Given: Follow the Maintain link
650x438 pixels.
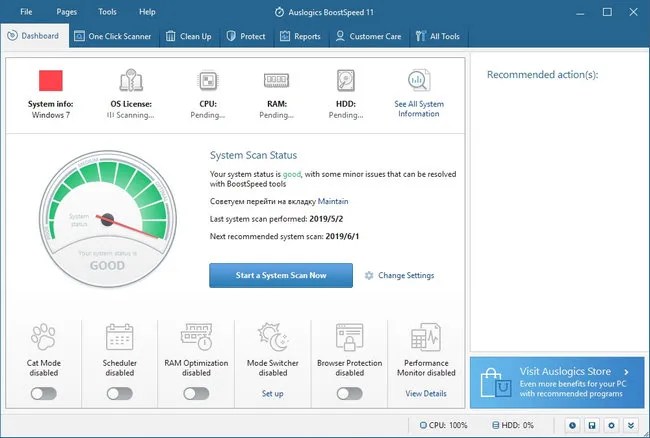Looking at the screenshot, I should [x=333, y=201].
